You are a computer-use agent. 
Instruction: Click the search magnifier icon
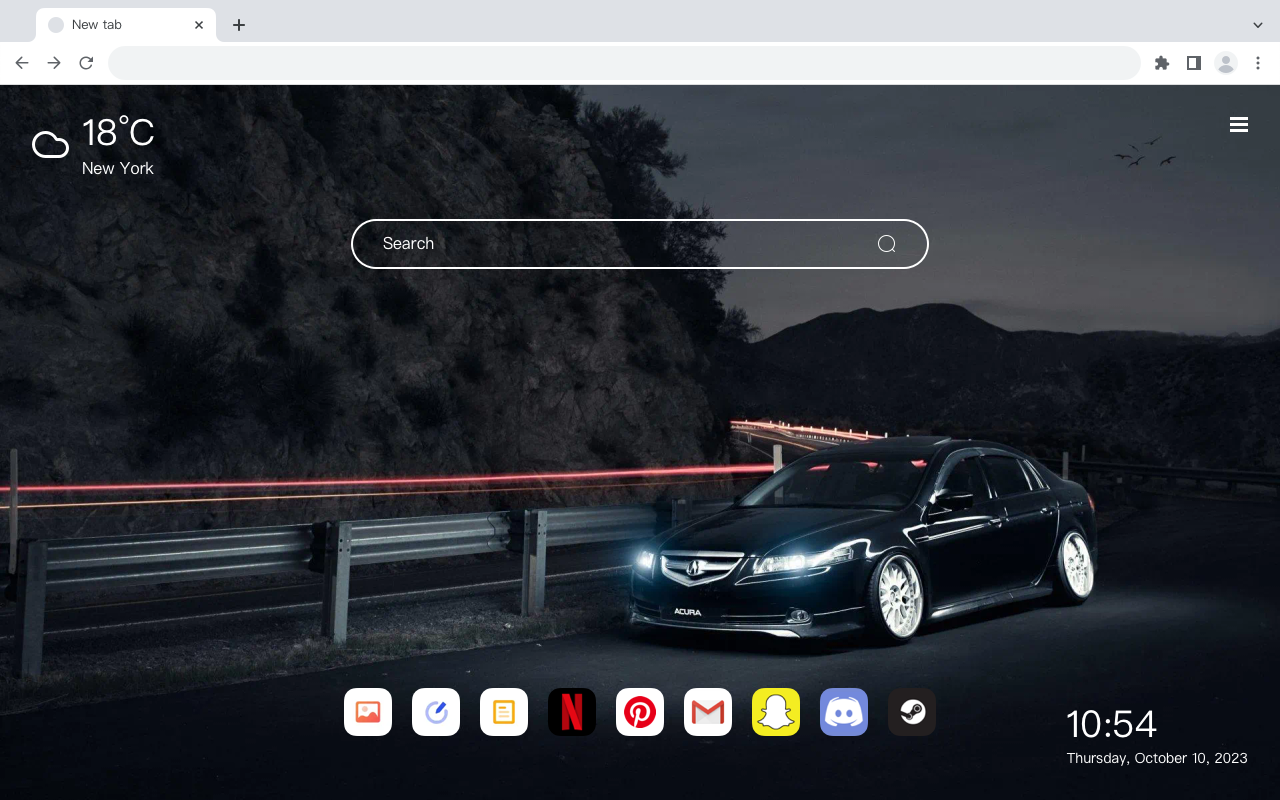(x=886, y=244)
